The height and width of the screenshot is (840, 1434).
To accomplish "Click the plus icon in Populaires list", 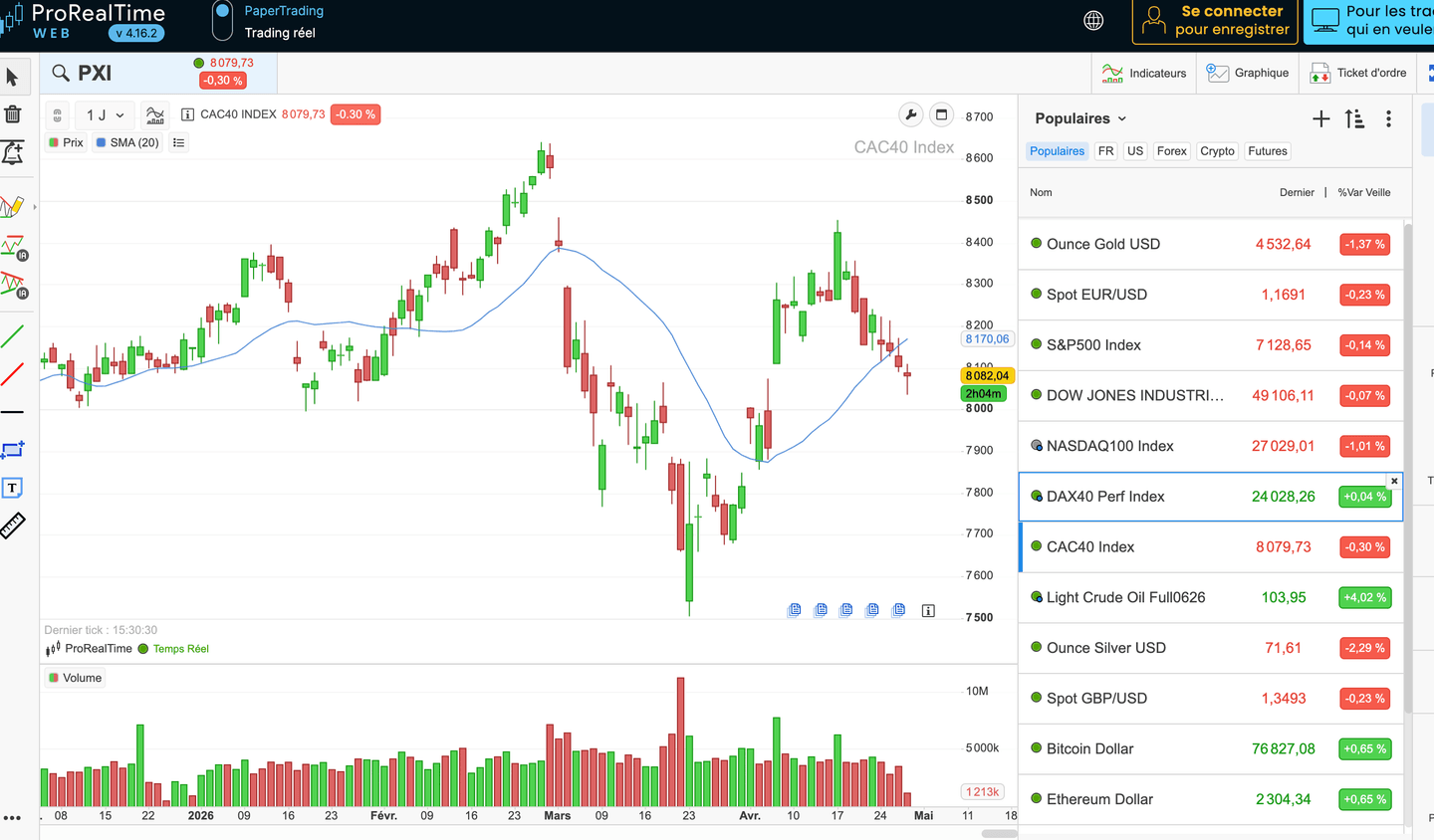I will coord(1320,118).
